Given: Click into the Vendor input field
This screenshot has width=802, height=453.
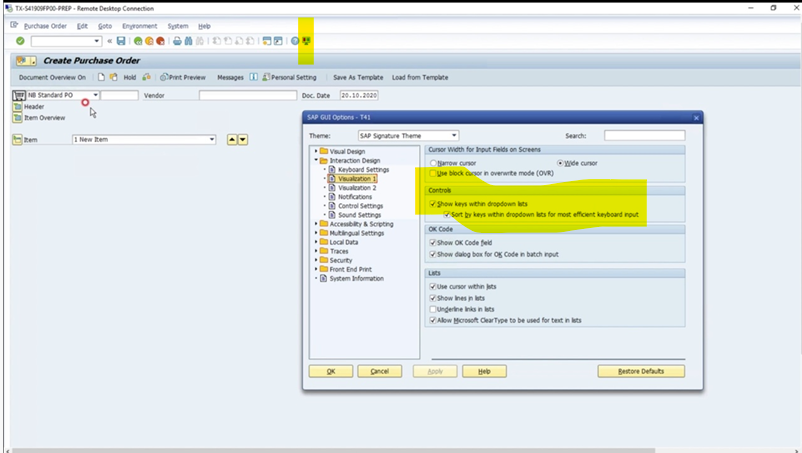Looking at the screenshot, I should [x=248, y=96].
